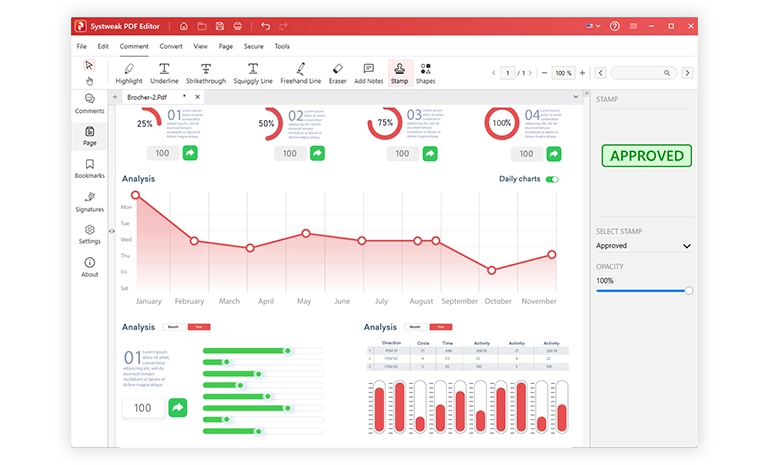Adjust the stamp Opacity slider

tap(688, 290)
